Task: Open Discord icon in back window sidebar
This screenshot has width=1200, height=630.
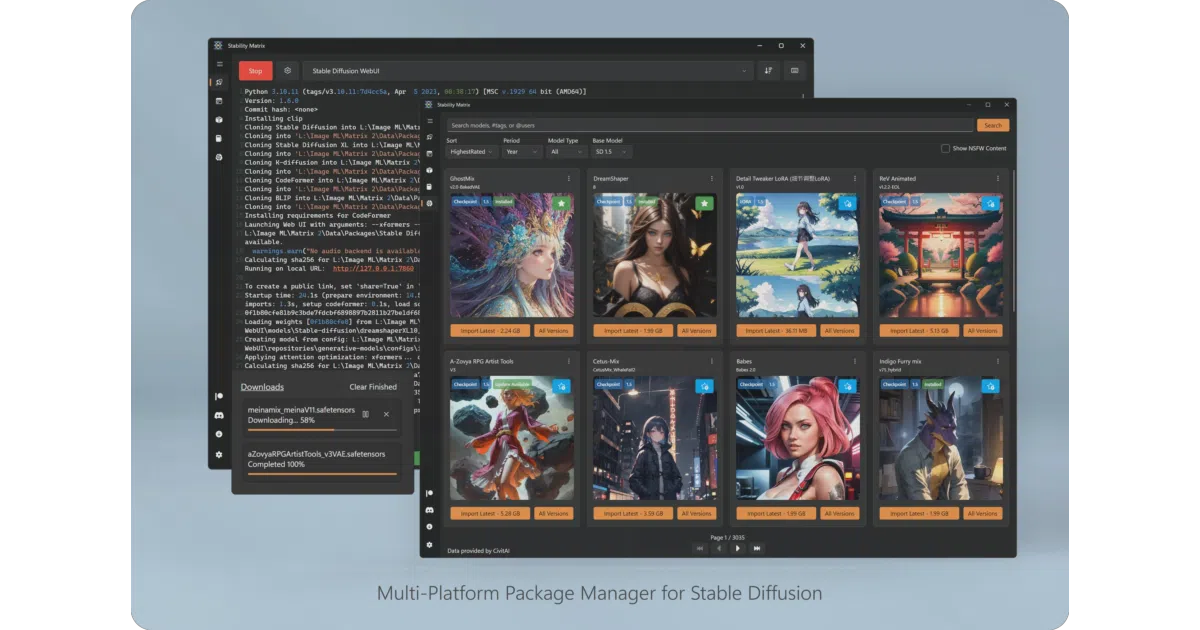Action: (219, 416)
